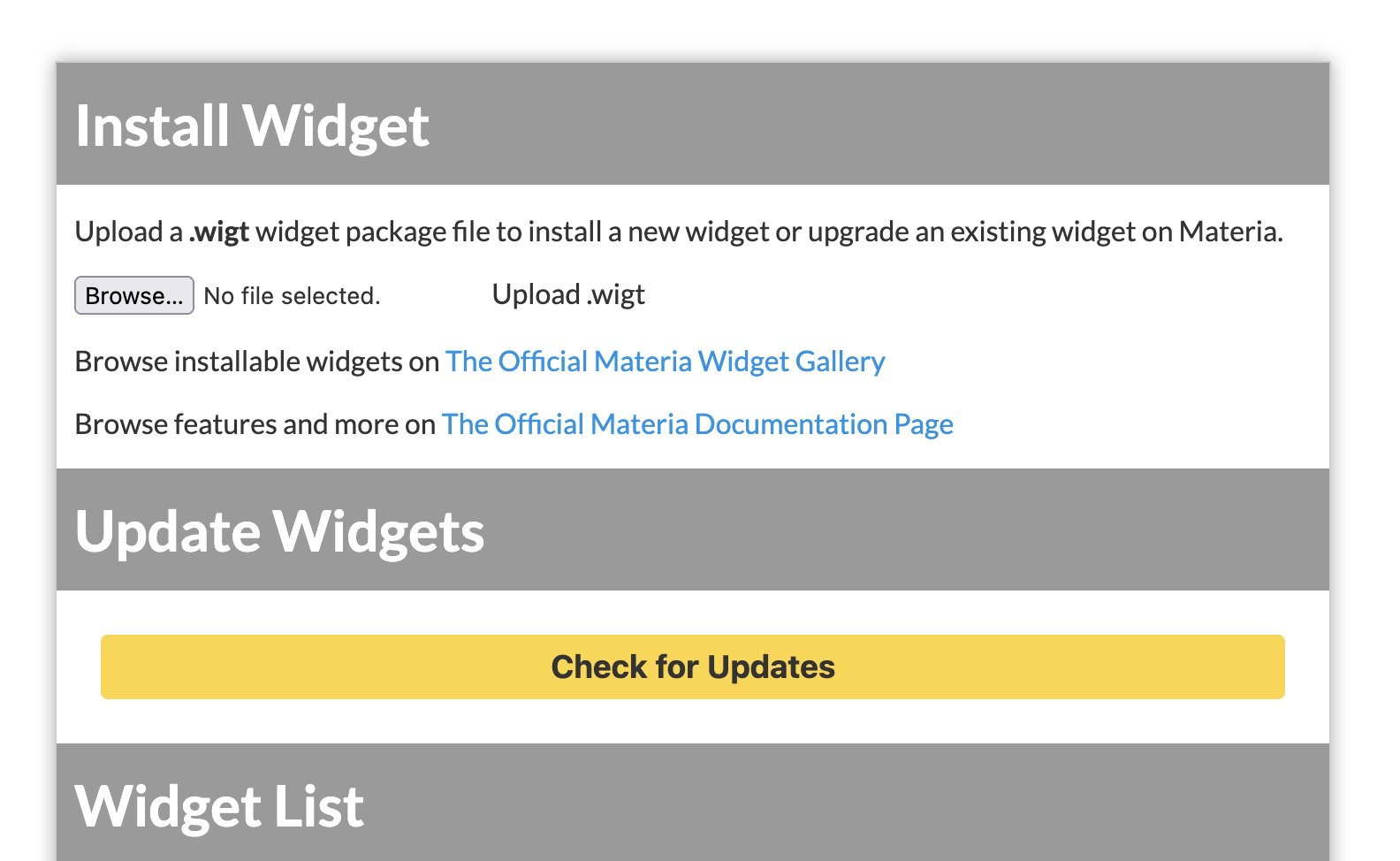The image size is (1400, 861).
Task: Click the Browse... file selection button
Action: pos(133,295)
